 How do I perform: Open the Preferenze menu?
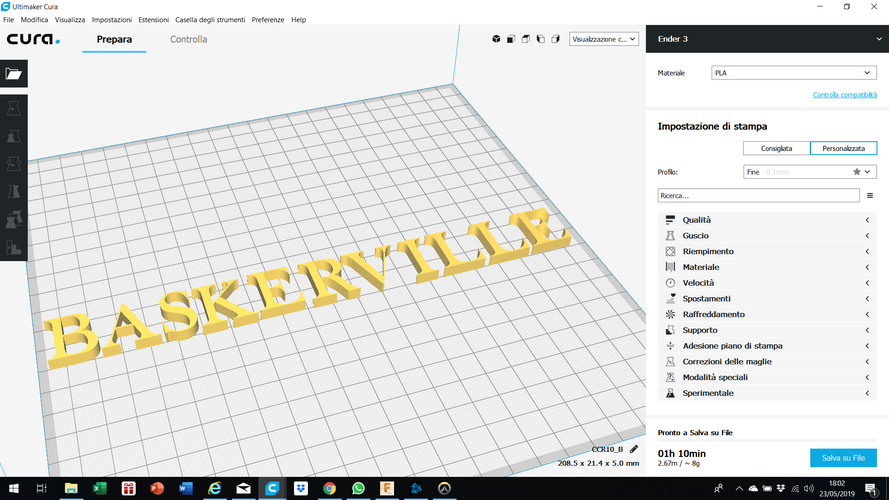tap(268, 20)
